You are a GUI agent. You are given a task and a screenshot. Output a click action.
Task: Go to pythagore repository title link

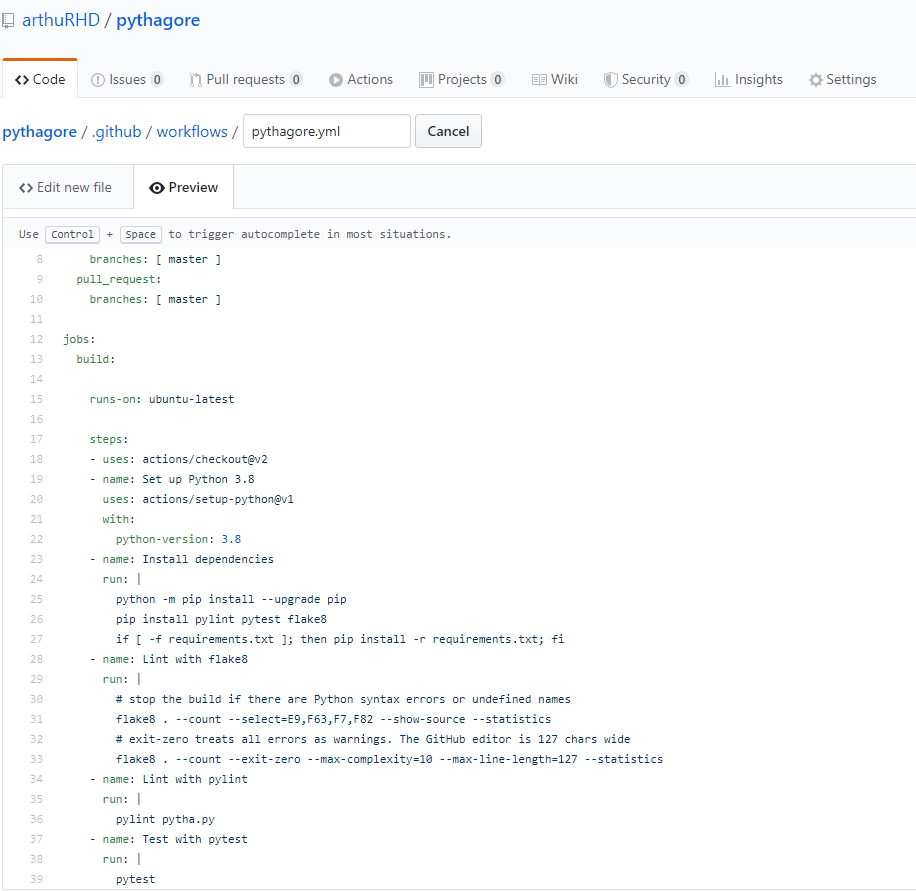158,20
